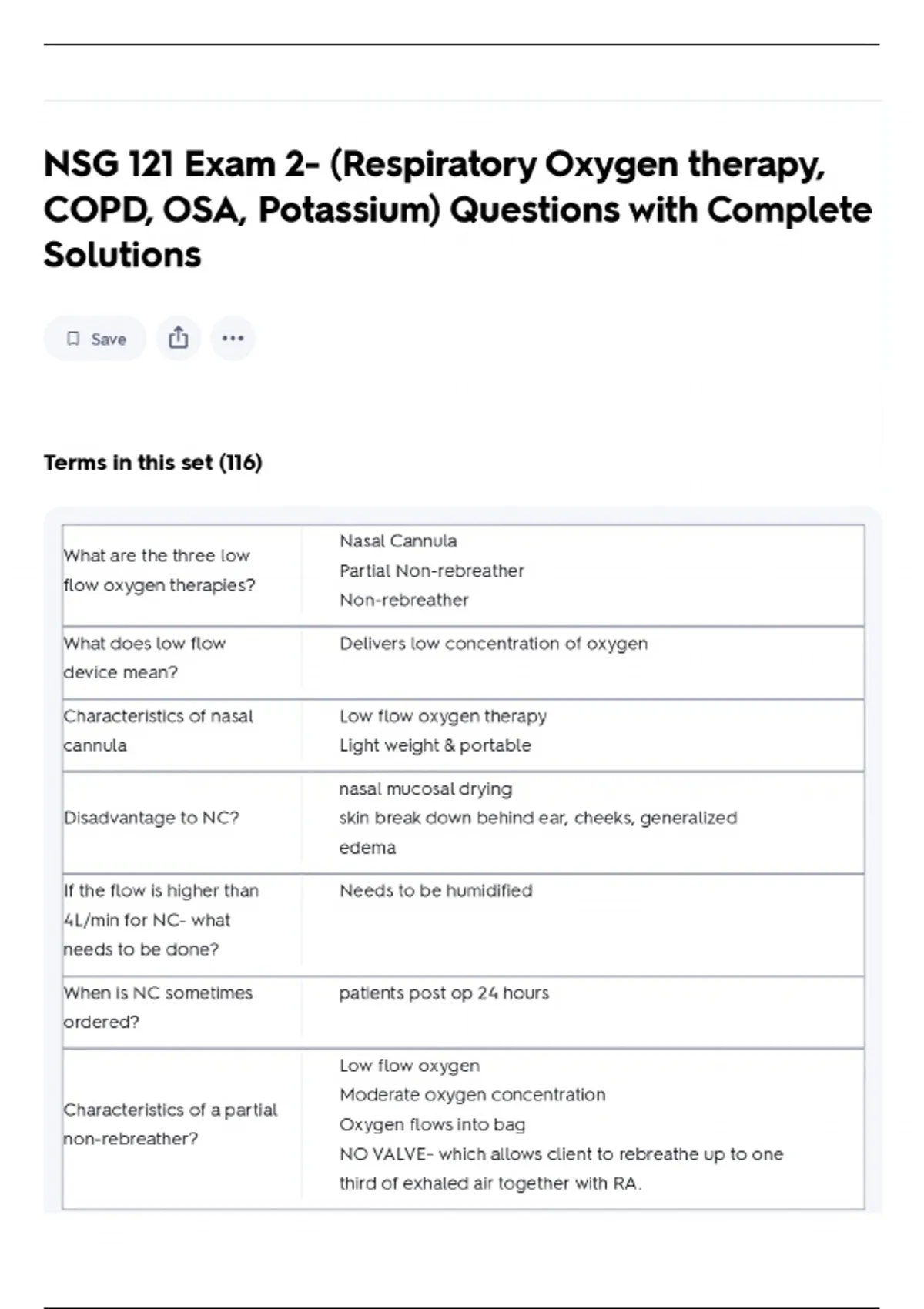Click 'Characteristics of a partial non-rebreather?' term

170,1124
